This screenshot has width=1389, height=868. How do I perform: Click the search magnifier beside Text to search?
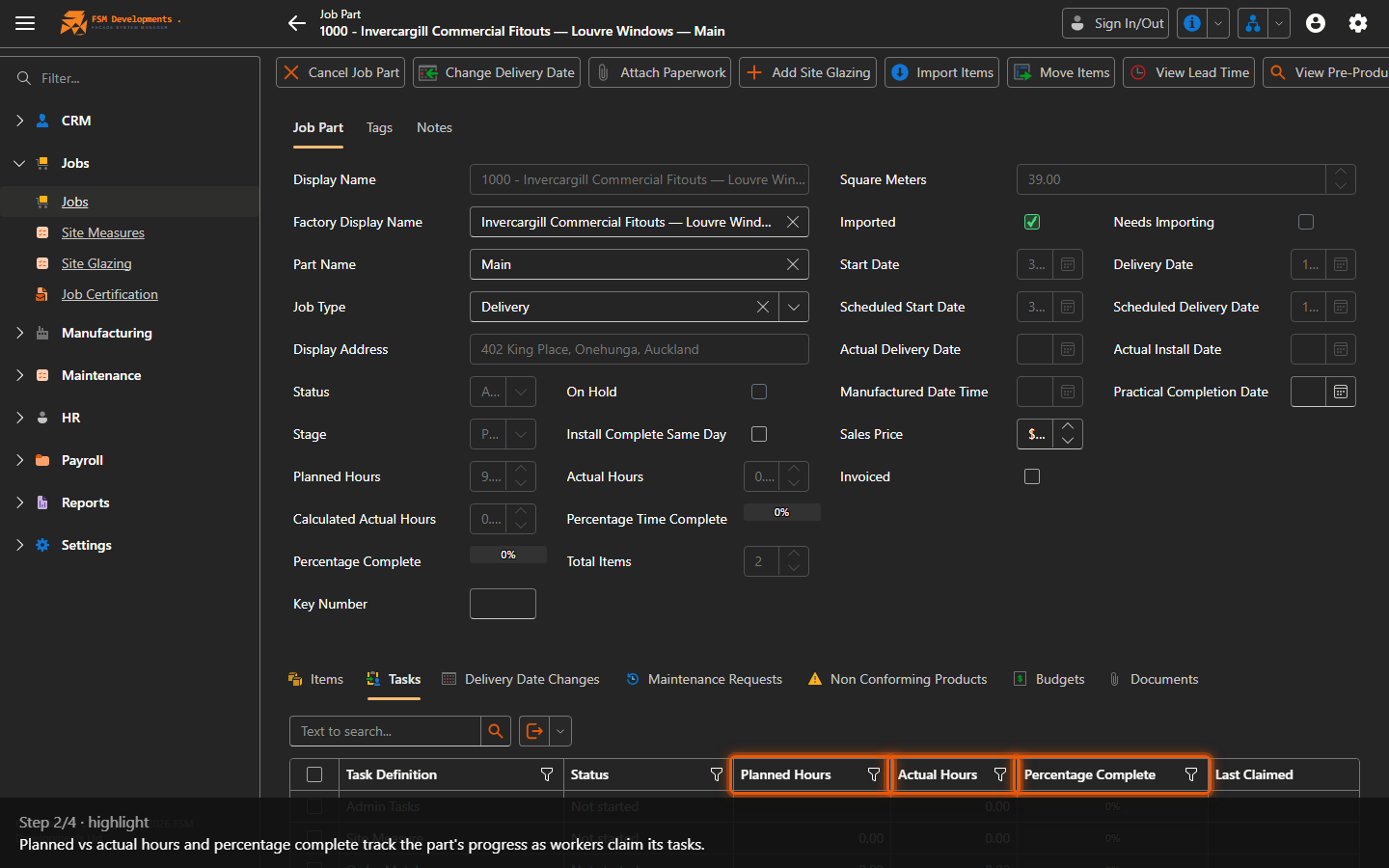click(x=496, y=731)
